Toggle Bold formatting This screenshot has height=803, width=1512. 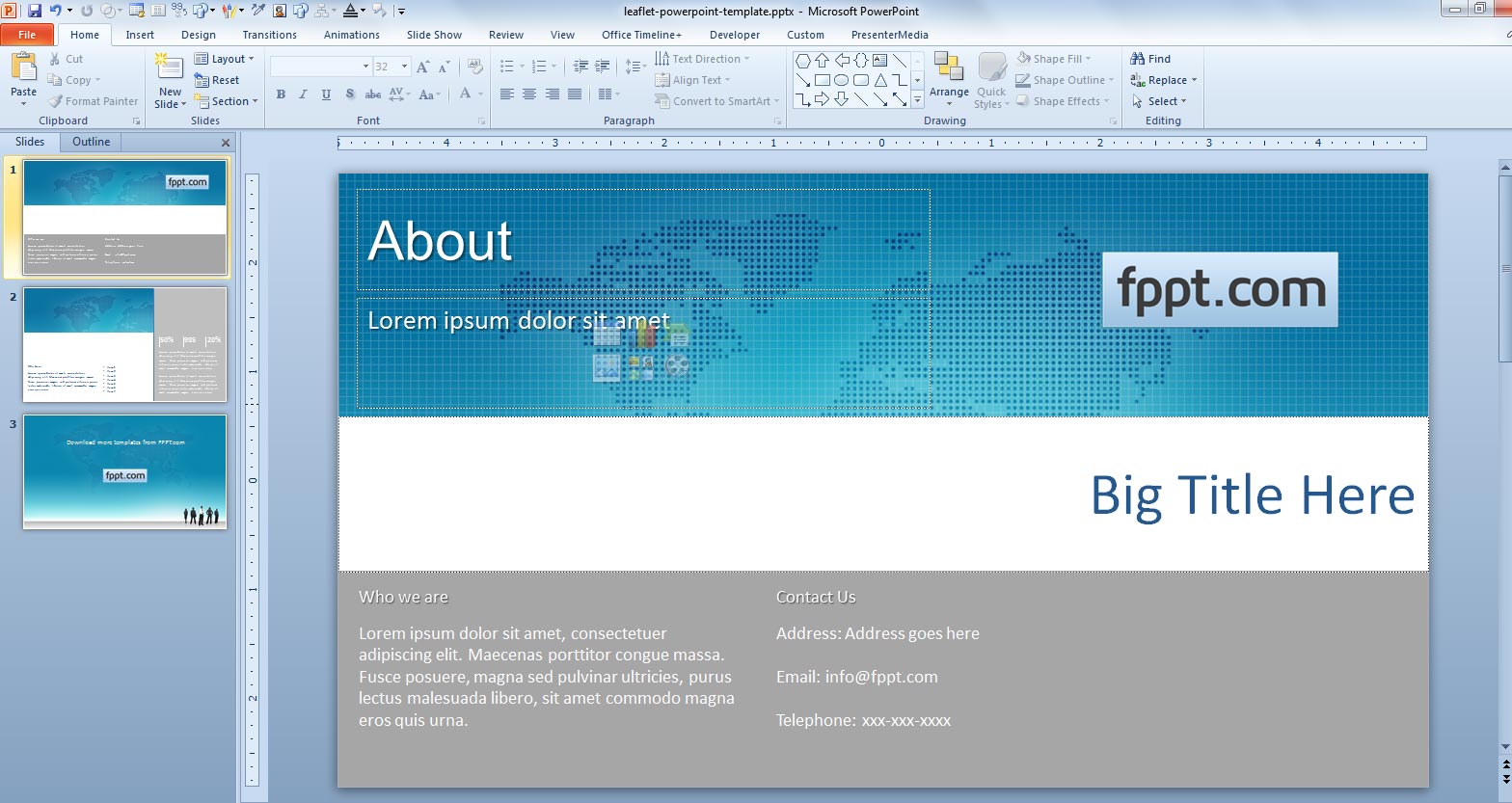point(281,94)
